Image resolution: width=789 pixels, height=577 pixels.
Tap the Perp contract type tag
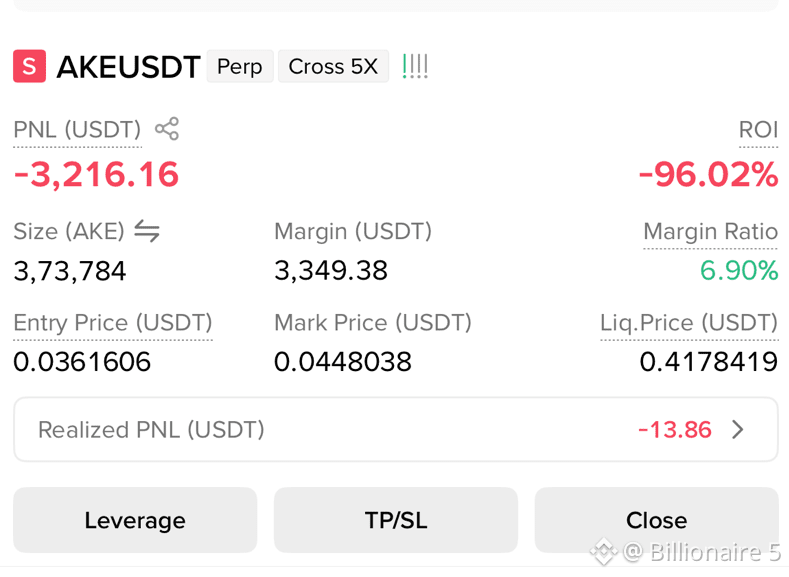click(240, 66)
